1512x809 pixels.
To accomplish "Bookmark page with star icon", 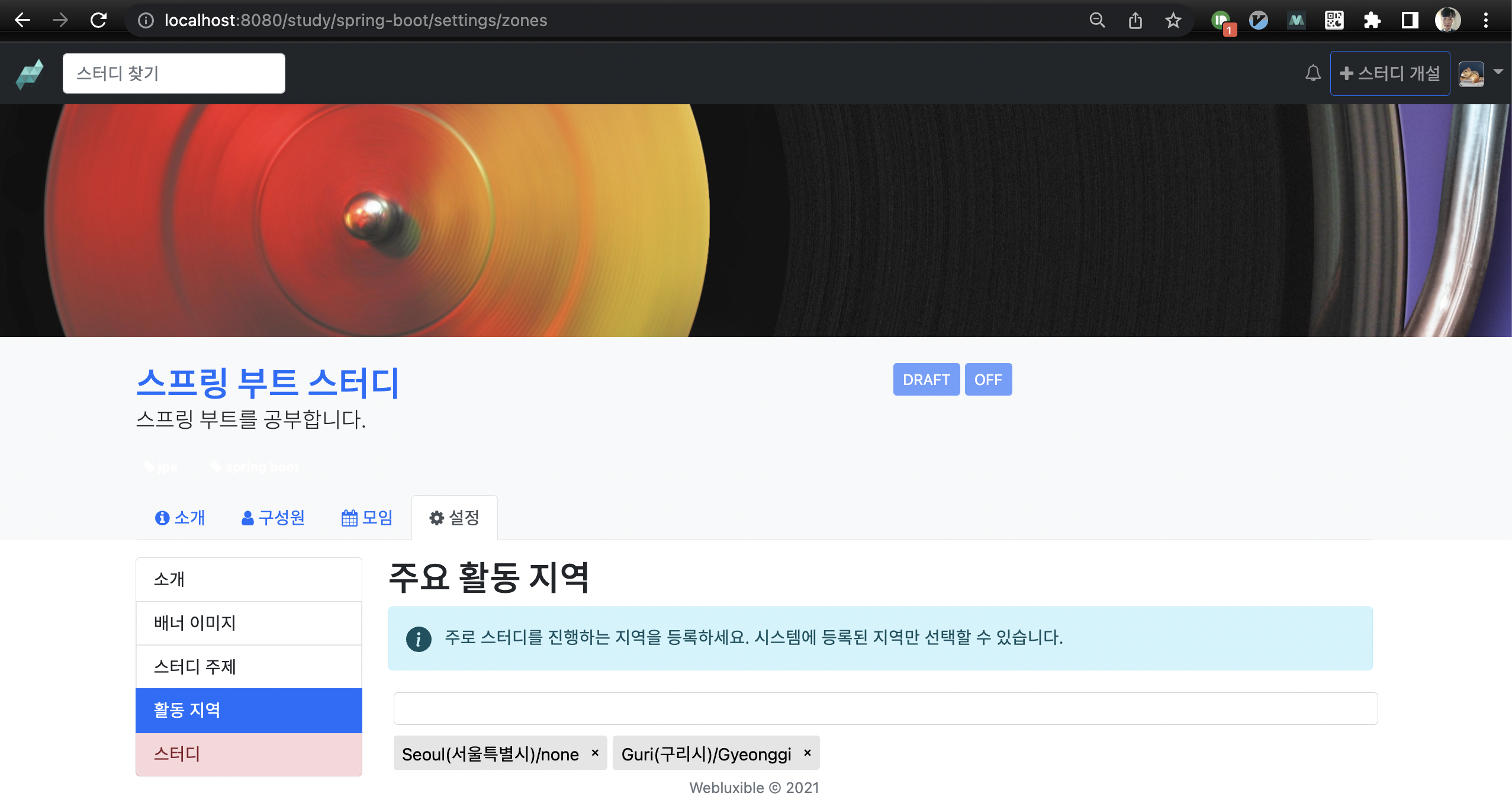I will coord(1173,21).
